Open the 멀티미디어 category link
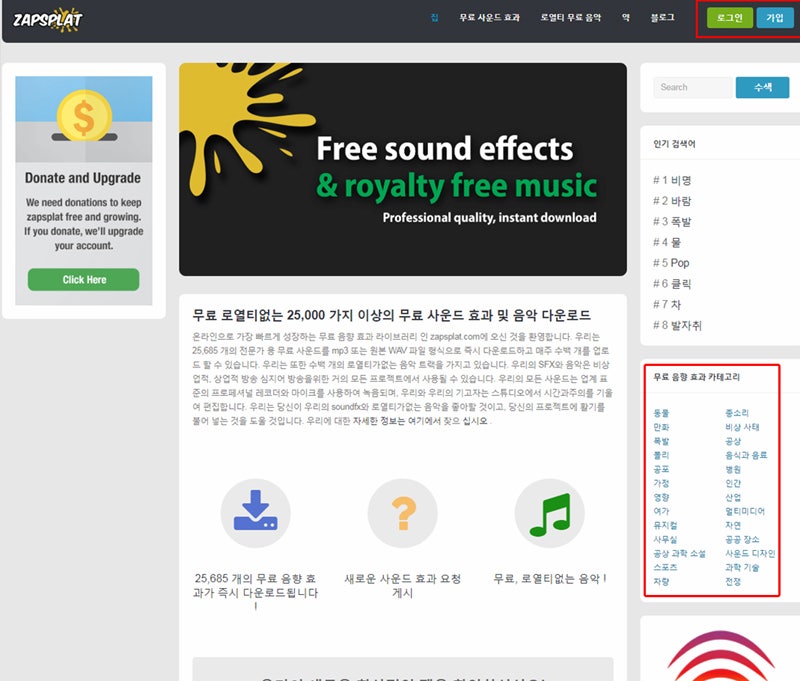This screenshot has height=681, width=800. (x=745, y=511)
